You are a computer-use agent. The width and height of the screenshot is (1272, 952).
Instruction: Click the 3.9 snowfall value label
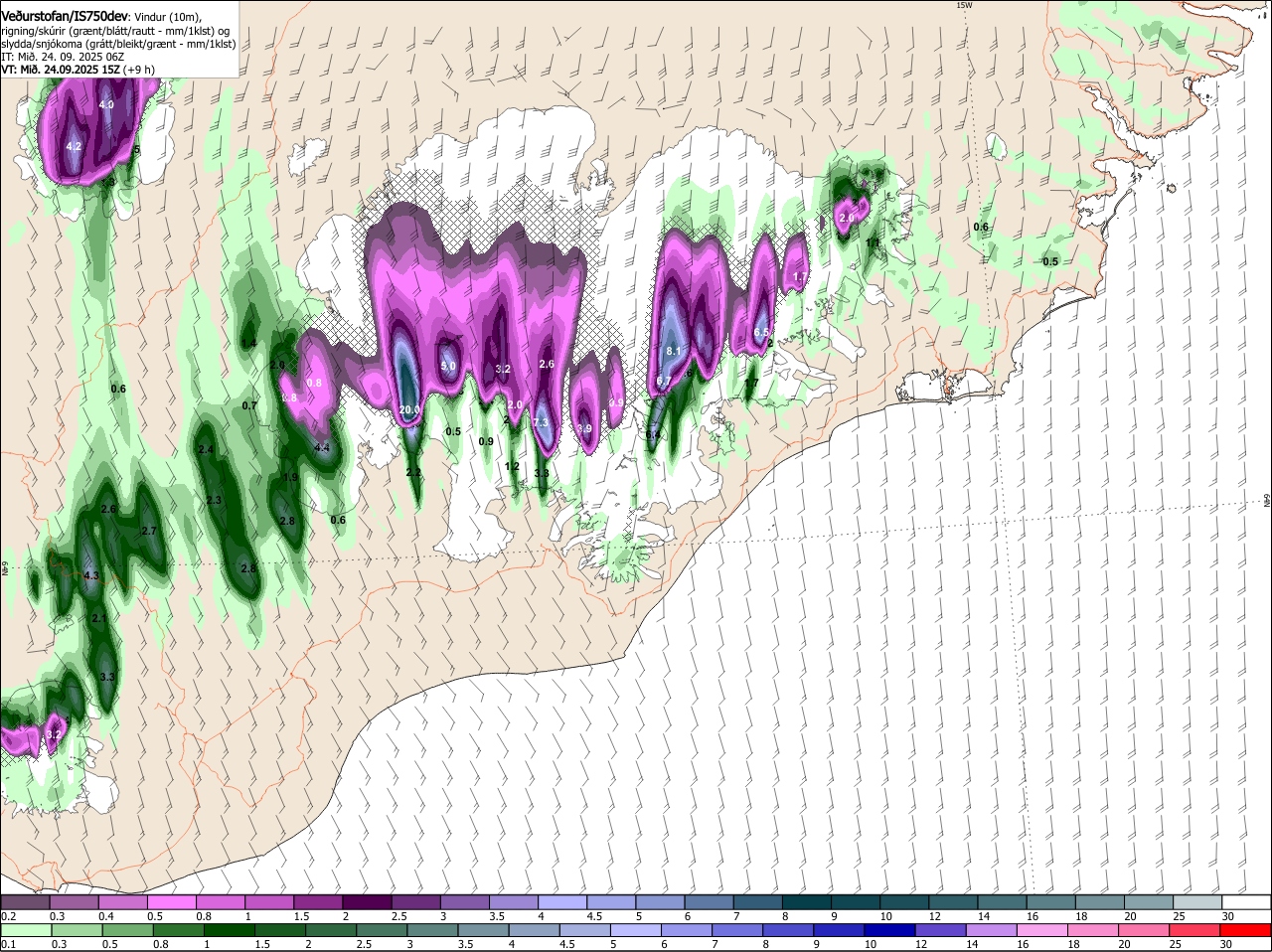pyautogui.click(x=584, y=428)
